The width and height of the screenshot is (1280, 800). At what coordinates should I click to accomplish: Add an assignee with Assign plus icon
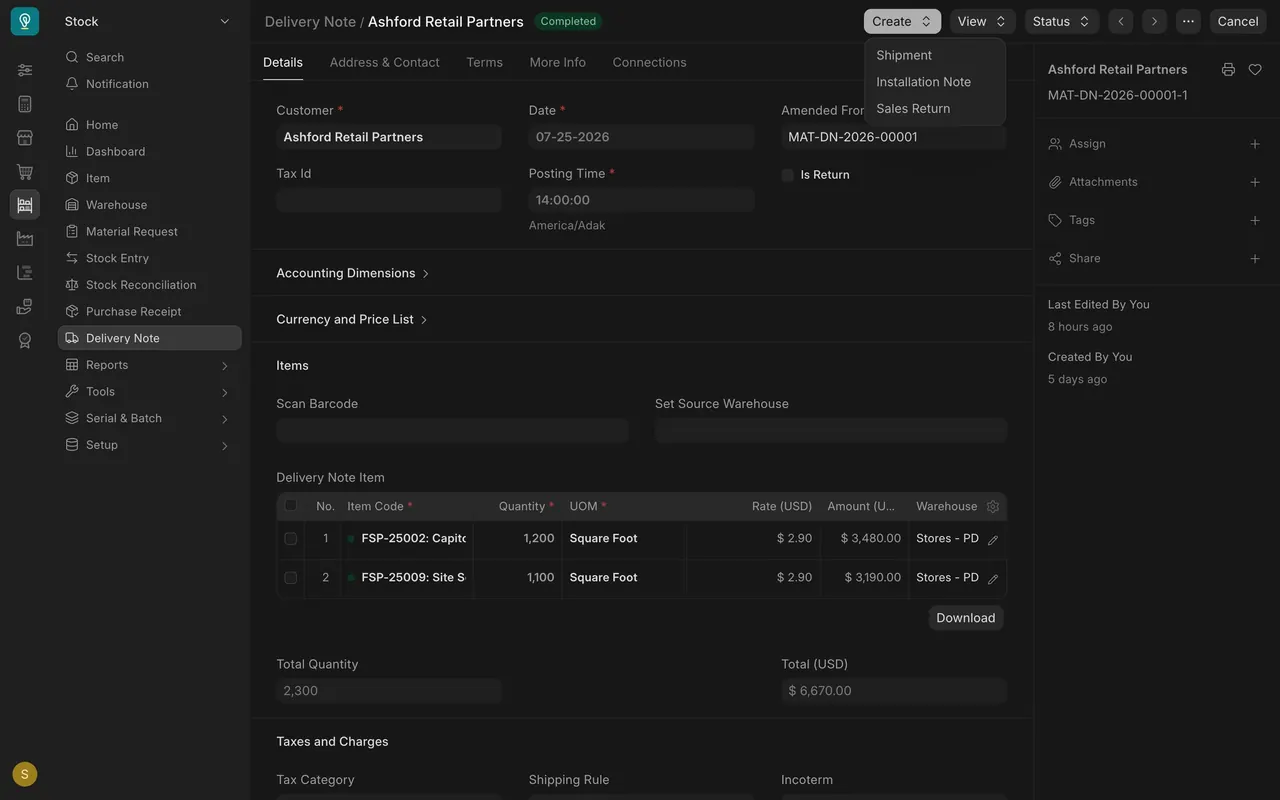[x=1255, y=144]
